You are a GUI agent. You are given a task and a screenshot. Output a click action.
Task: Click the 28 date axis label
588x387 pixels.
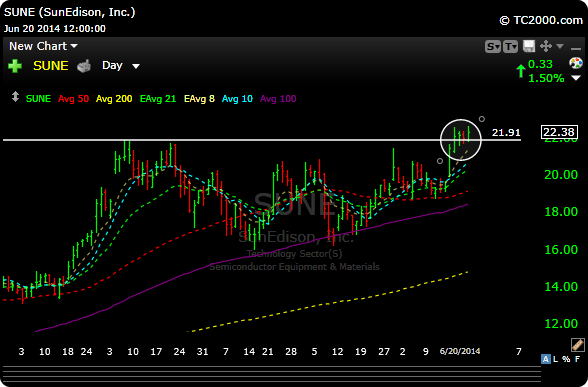click(x=291, y=352)
